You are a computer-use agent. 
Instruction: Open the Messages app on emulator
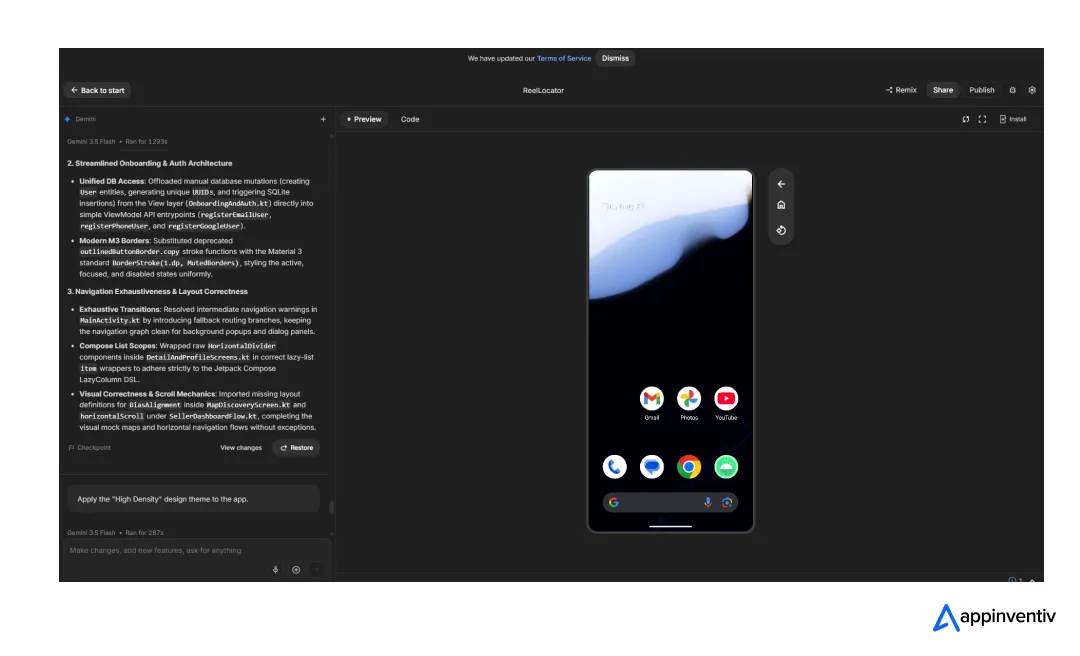(652, 467)
